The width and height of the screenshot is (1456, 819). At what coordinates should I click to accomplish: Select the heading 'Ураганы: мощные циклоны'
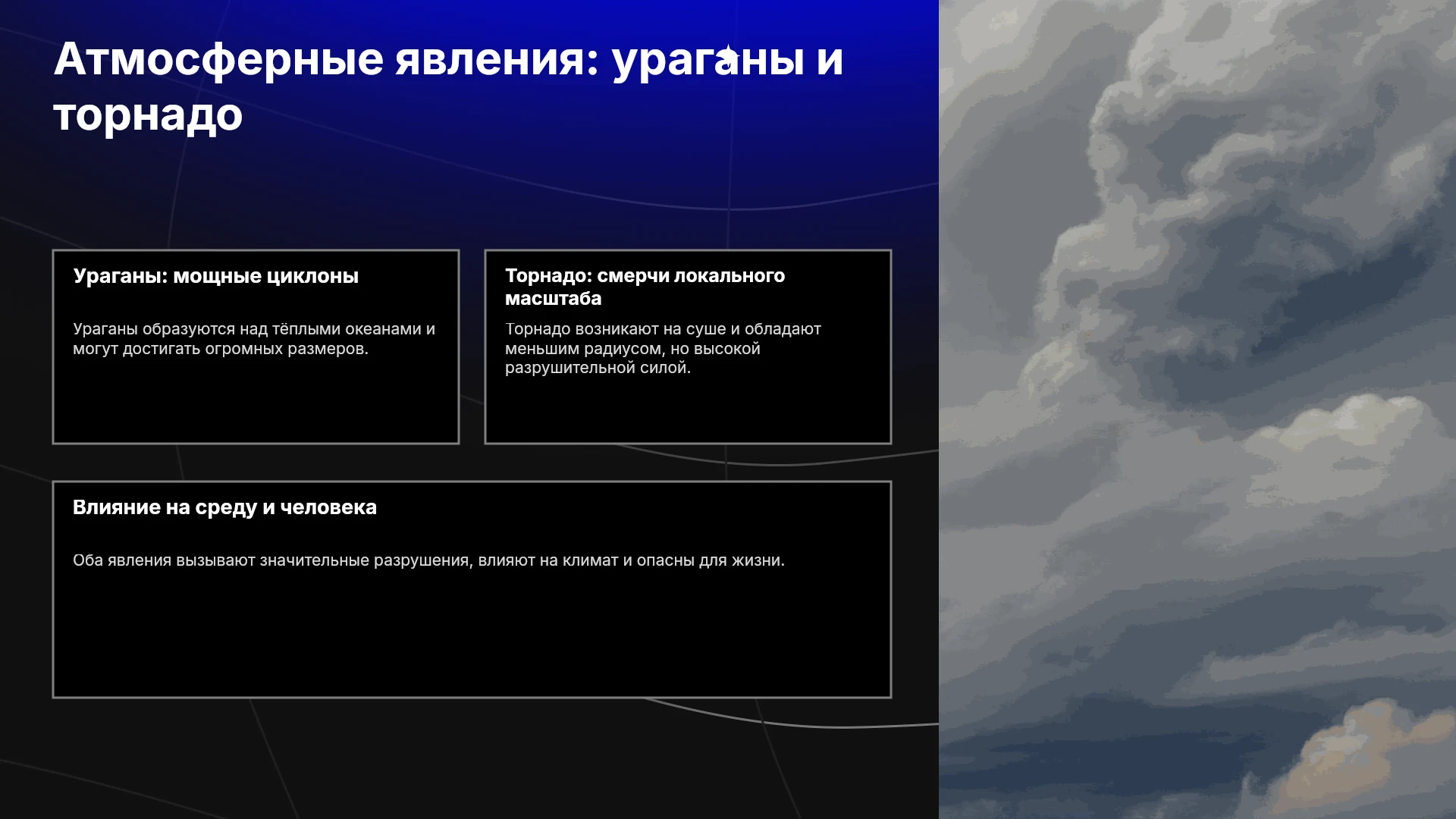pyautogui.click(x=215, y=276)
